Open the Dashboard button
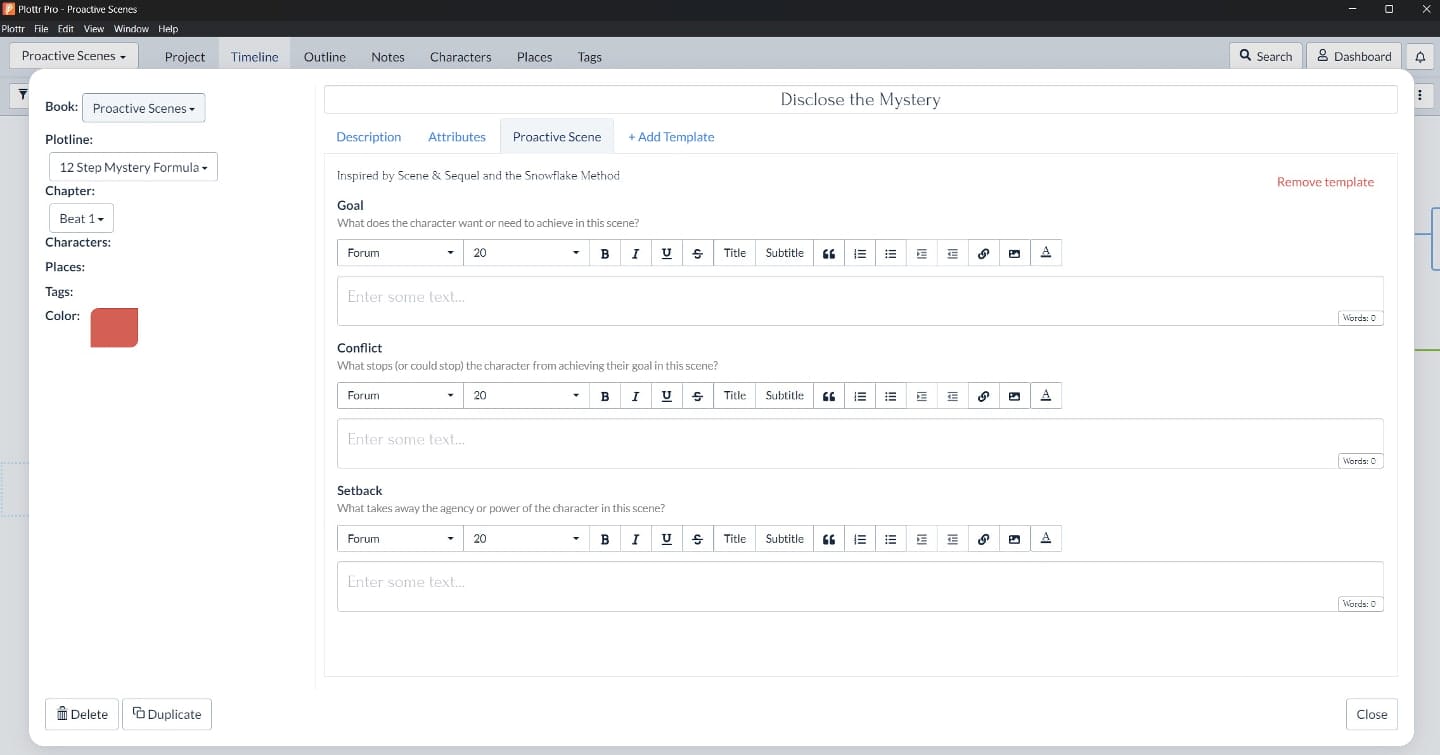The image size is (1440, 755). tap(1353, 56)
